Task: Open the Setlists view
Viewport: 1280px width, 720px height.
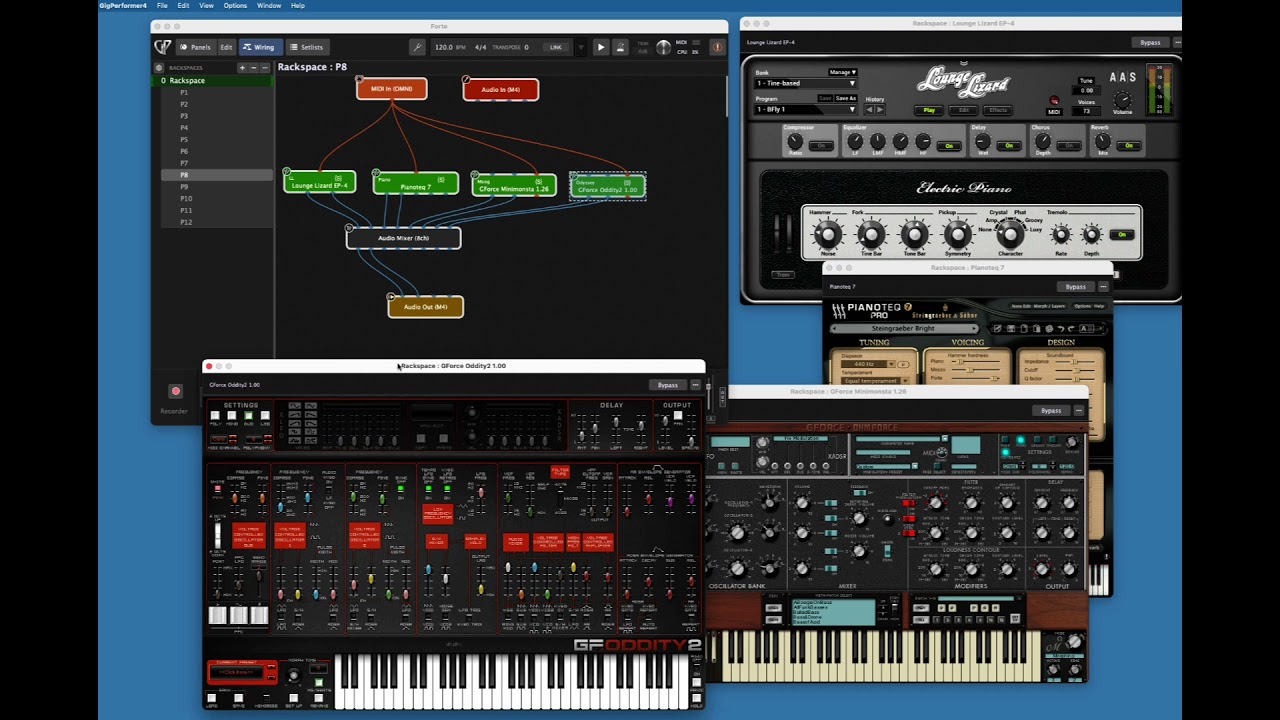Action: pyautogui.click(x=307, y=47)
